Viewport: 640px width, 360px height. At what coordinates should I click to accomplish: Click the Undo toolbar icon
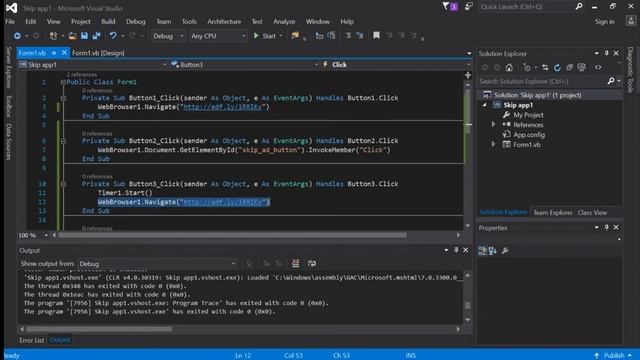113,36
